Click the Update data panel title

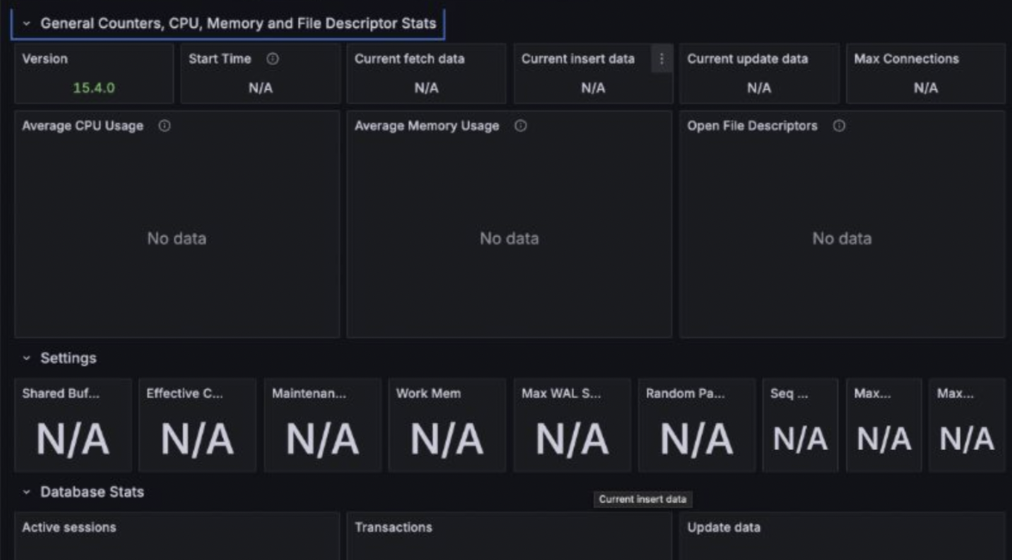[723, 527]
